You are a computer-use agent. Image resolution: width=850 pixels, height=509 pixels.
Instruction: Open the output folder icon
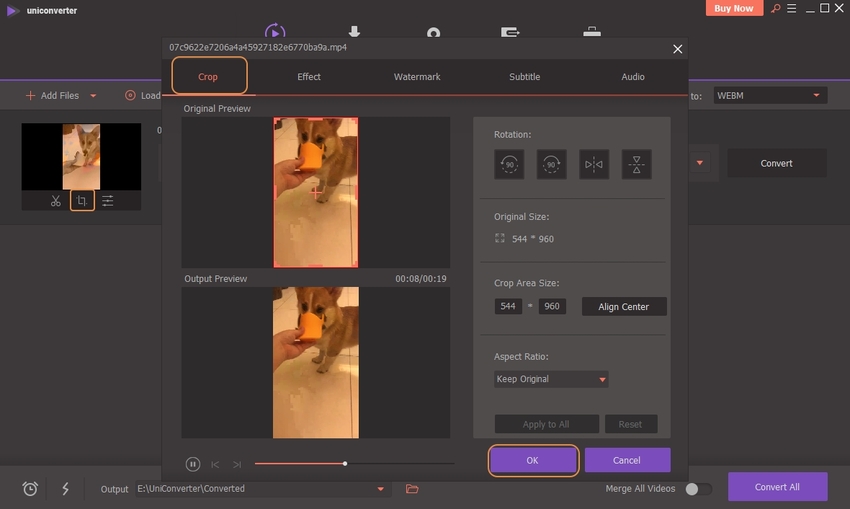[412, 489]
